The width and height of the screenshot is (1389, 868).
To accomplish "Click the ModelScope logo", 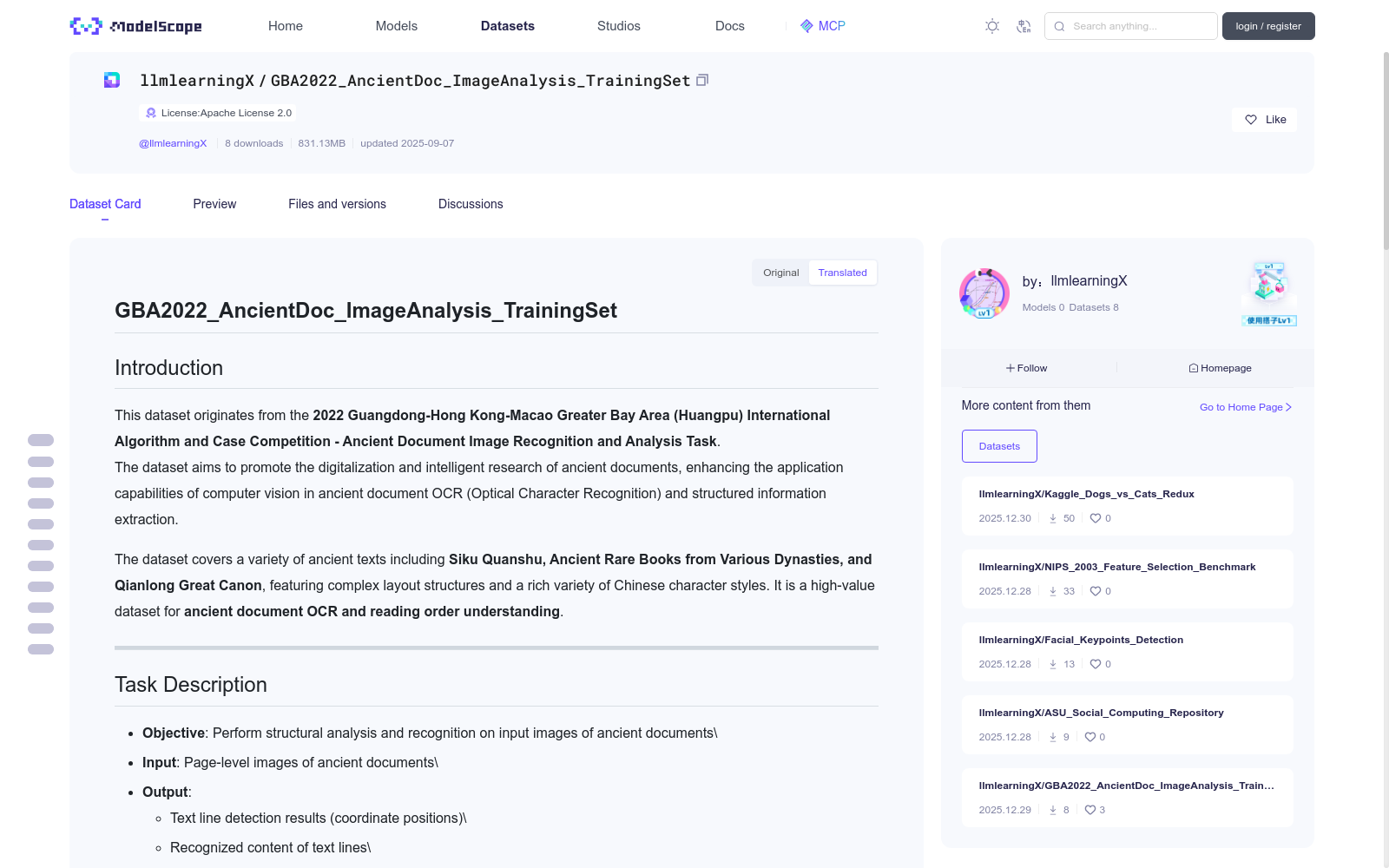I will [136, 26].
